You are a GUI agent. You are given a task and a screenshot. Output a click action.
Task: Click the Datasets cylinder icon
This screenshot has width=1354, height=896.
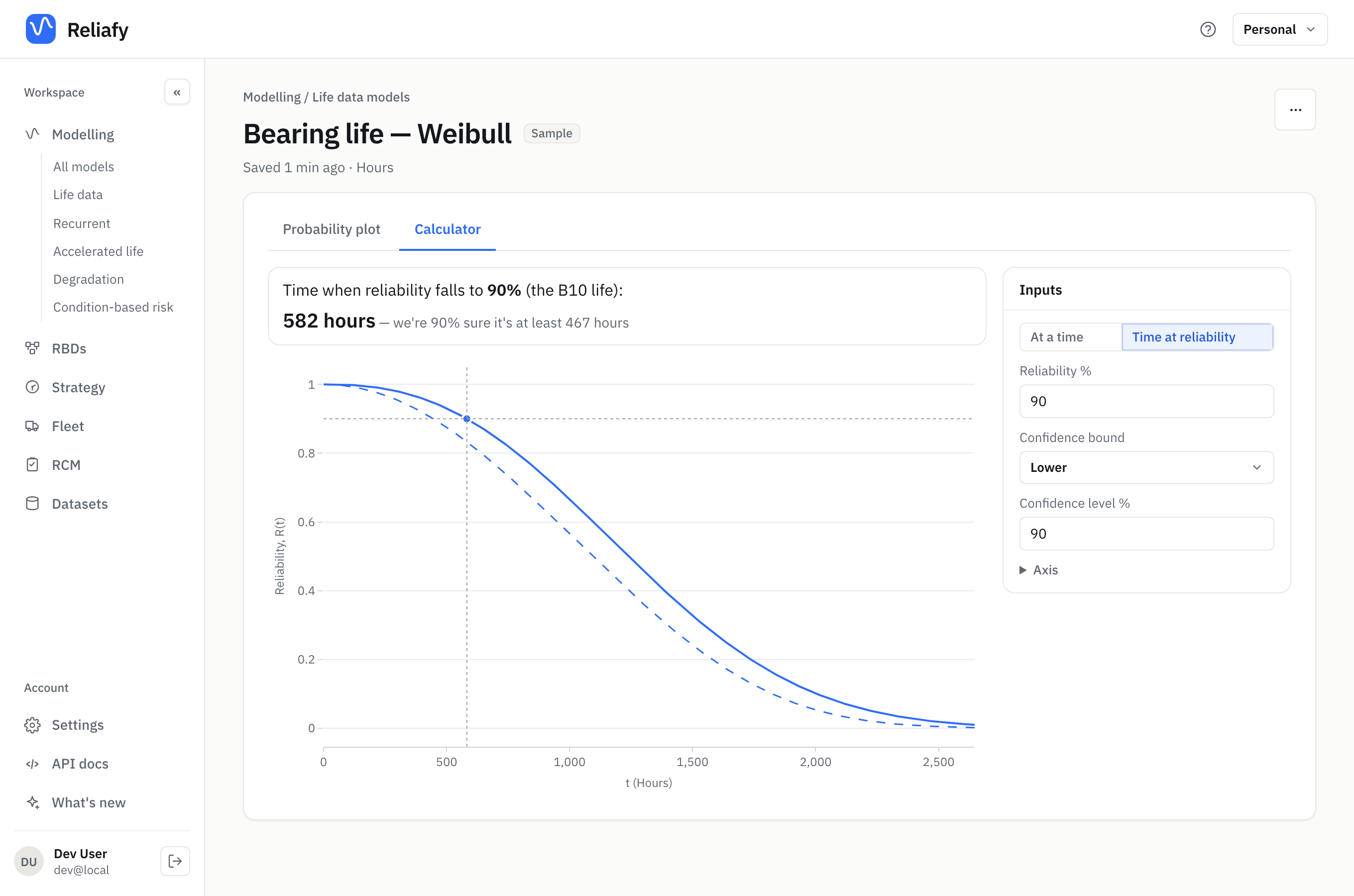coord(32,503)
